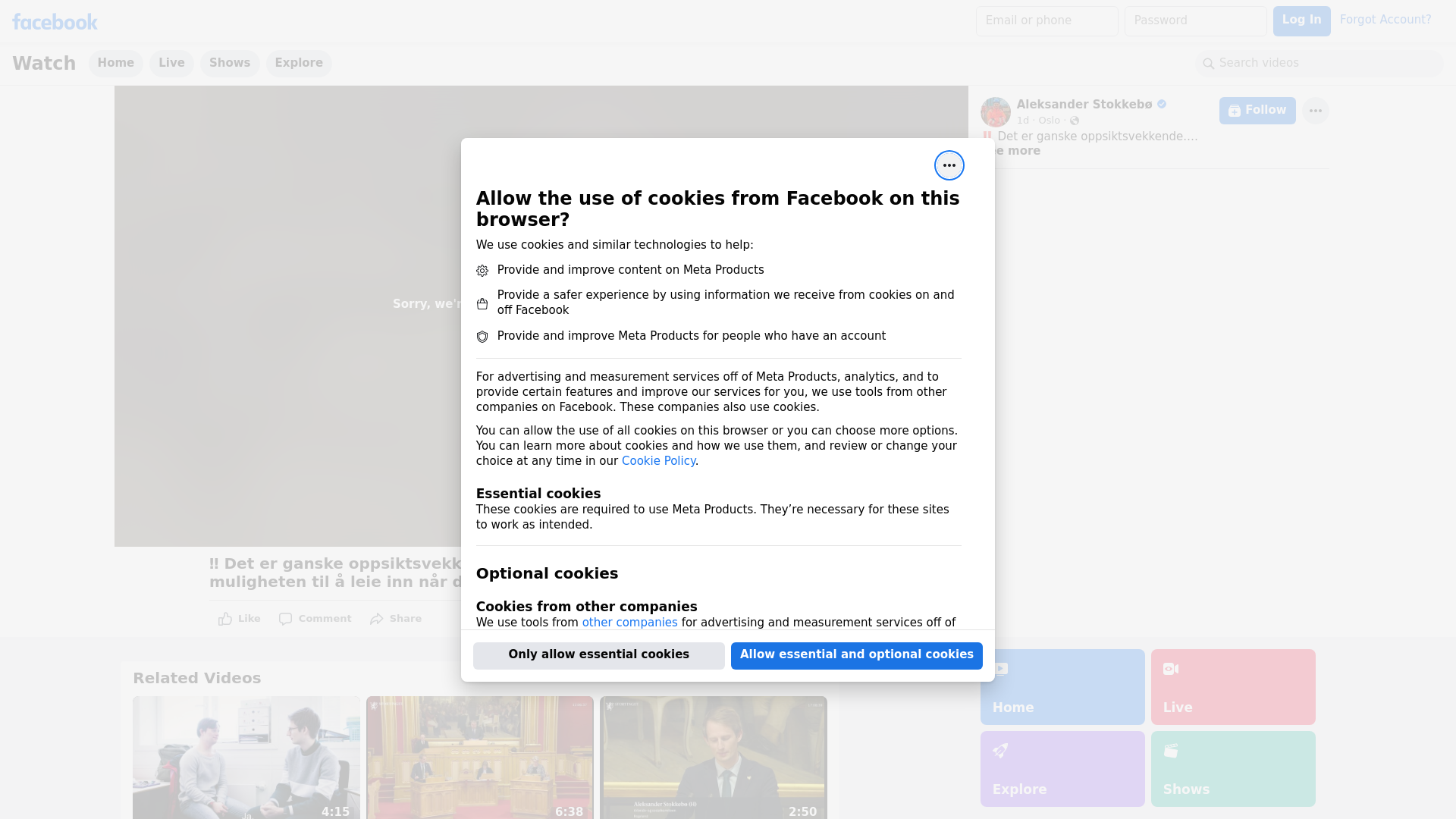The height and width of the screenshot is (819, 1456).
Task: Click the Facebook logo
Action: 55,22
